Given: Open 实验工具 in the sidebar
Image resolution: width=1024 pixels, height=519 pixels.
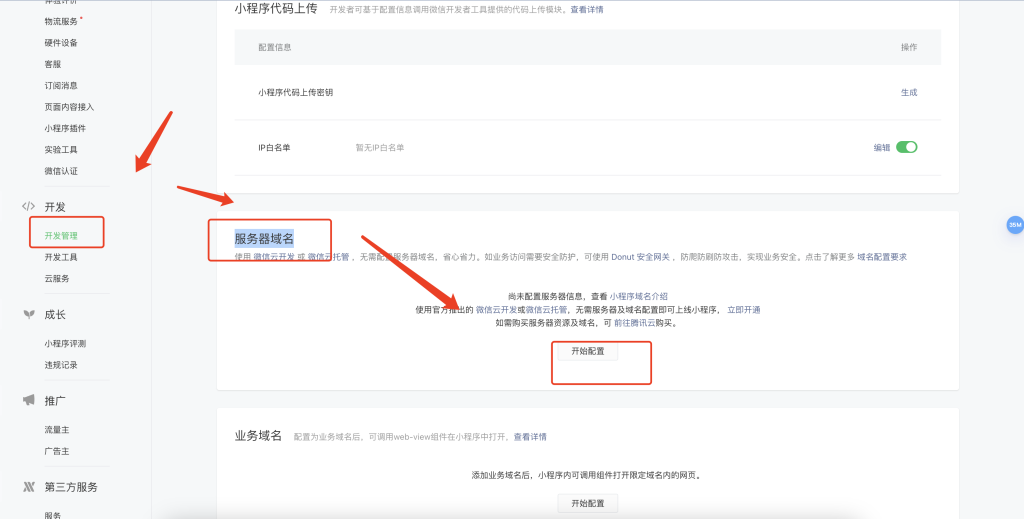Looking at the screenshot, I should [x=61, y=149].
